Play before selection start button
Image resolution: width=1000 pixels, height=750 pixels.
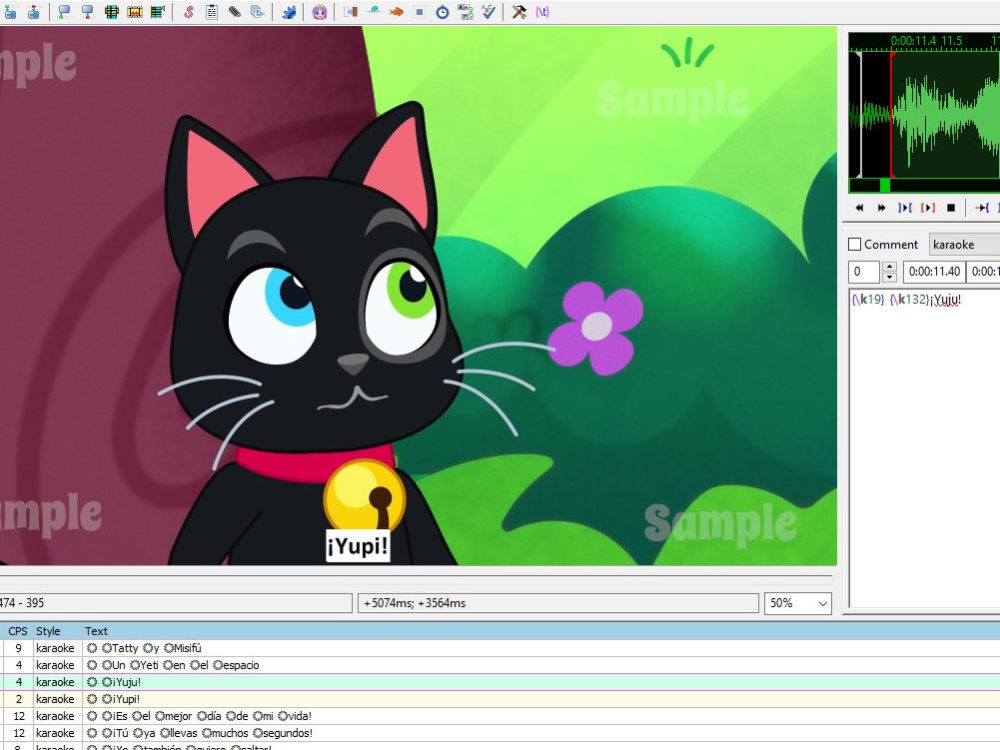pyautogui.click(x=982, y=208)
